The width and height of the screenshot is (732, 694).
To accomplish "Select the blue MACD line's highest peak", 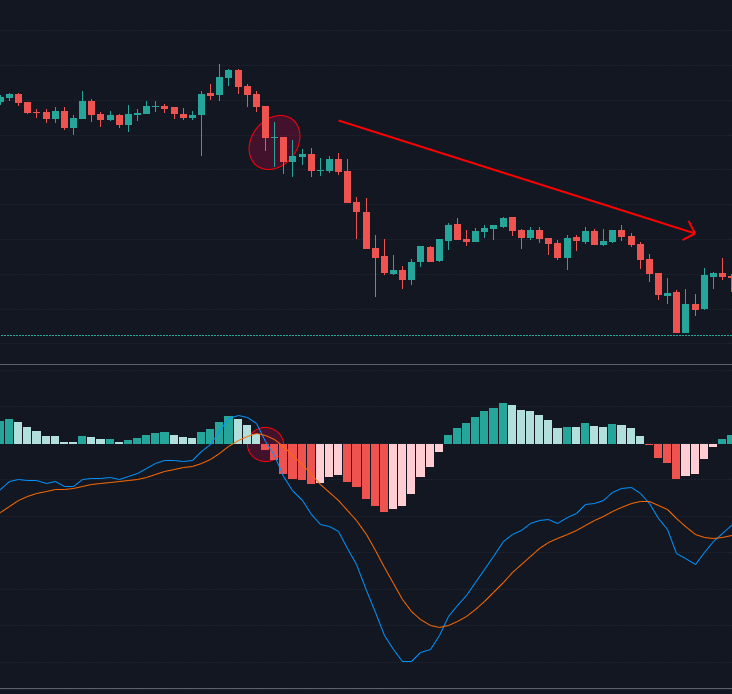I will coord(244,416).
